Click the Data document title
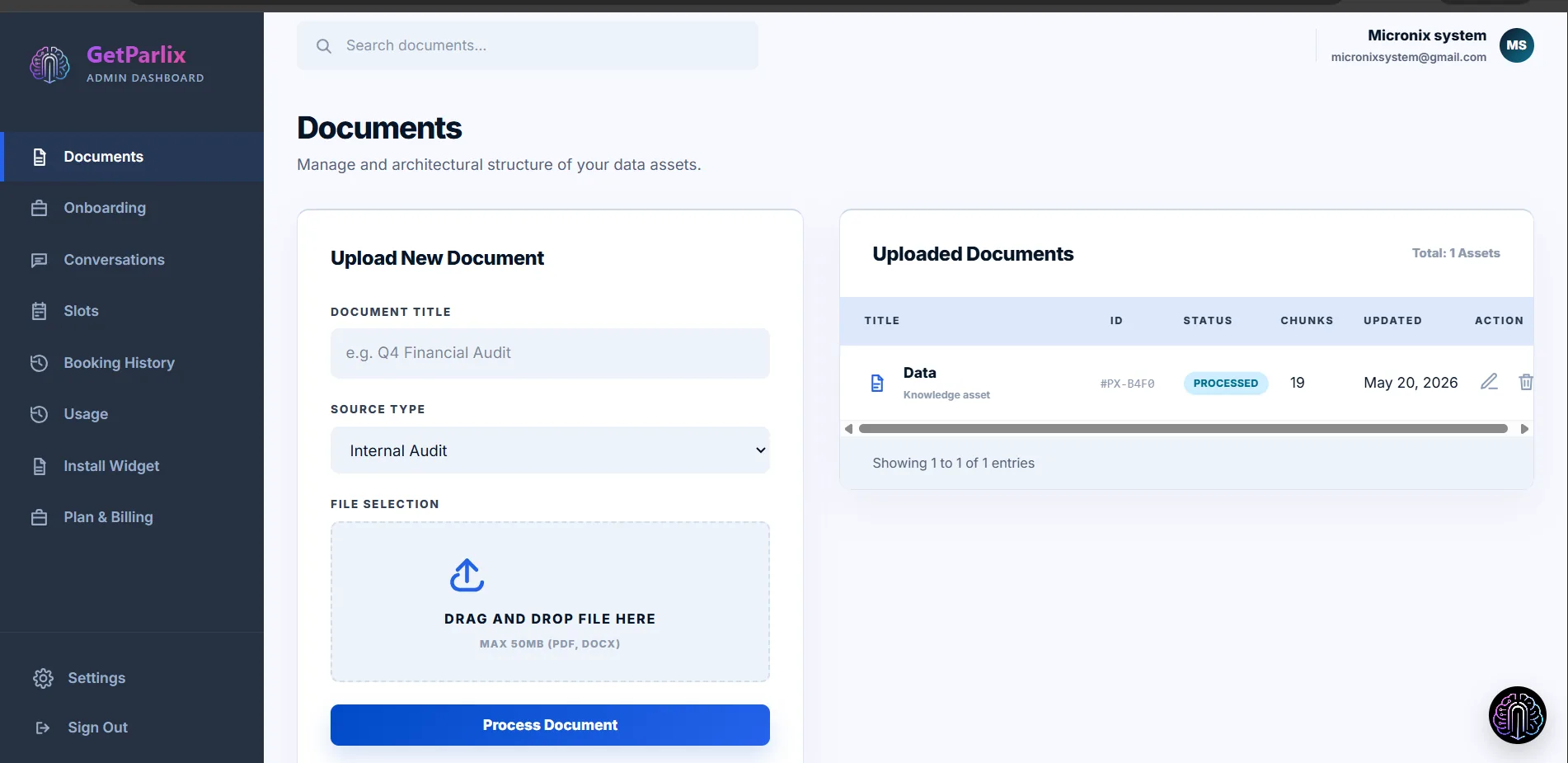 [x=920, y=373]
